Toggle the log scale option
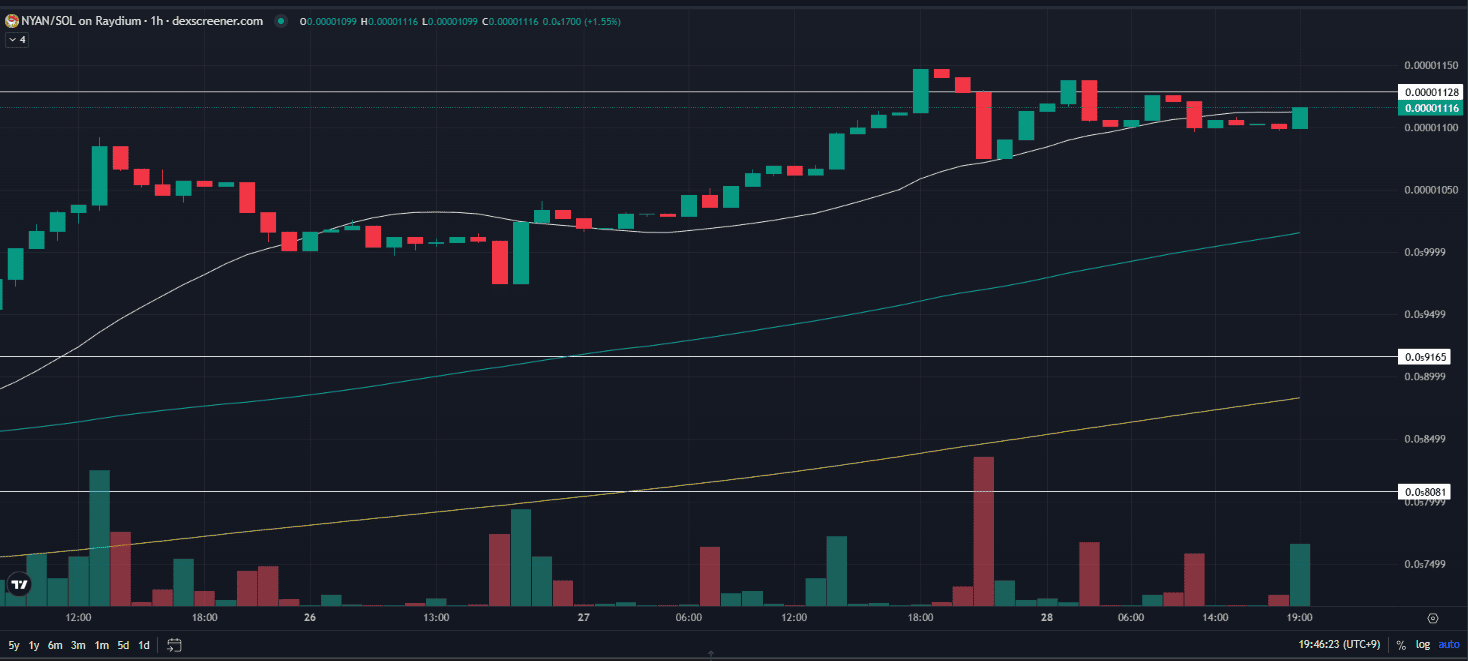1468x661 pixels. coord(1422,645)
